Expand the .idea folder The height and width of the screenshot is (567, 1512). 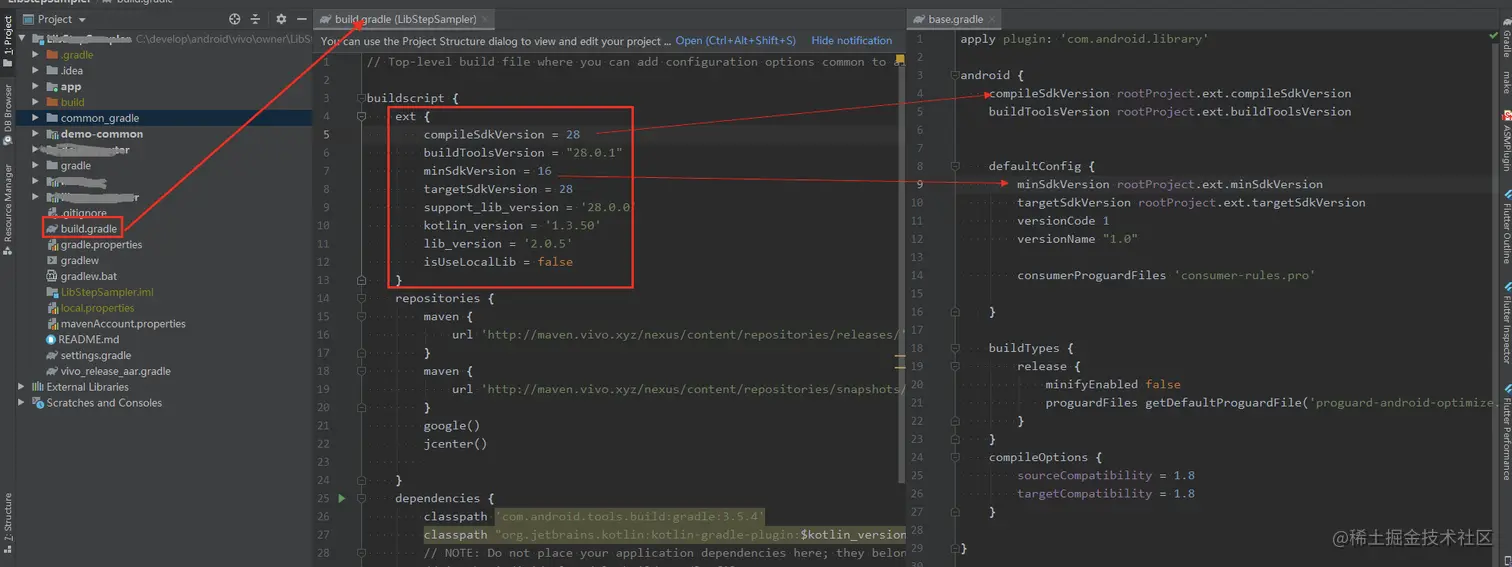click(36, 71)
